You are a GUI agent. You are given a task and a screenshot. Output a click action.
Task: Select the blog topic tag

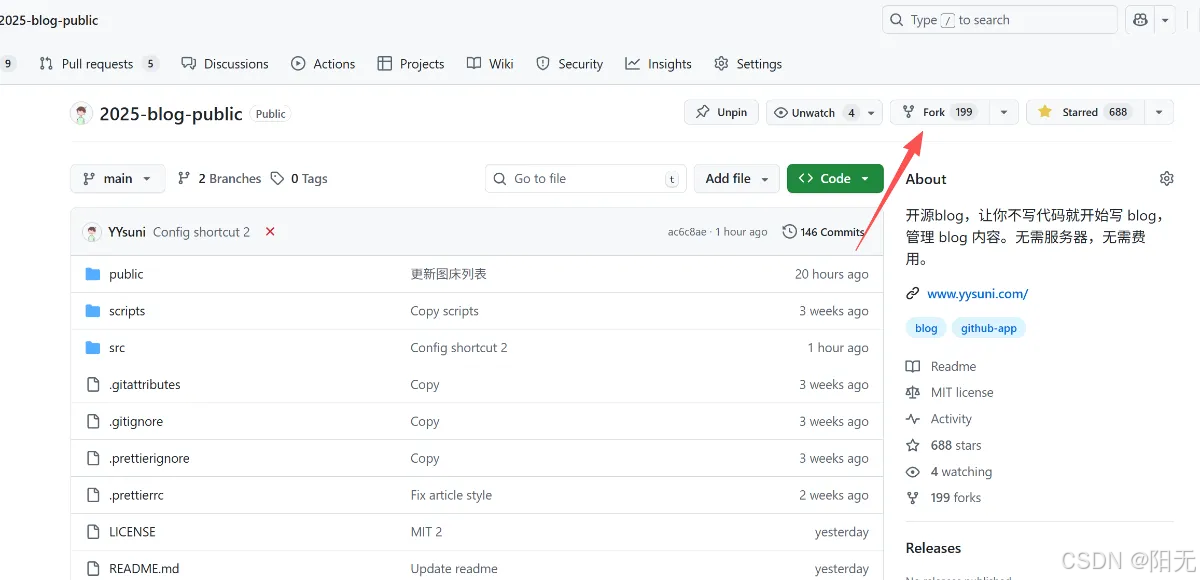(926, 328)
